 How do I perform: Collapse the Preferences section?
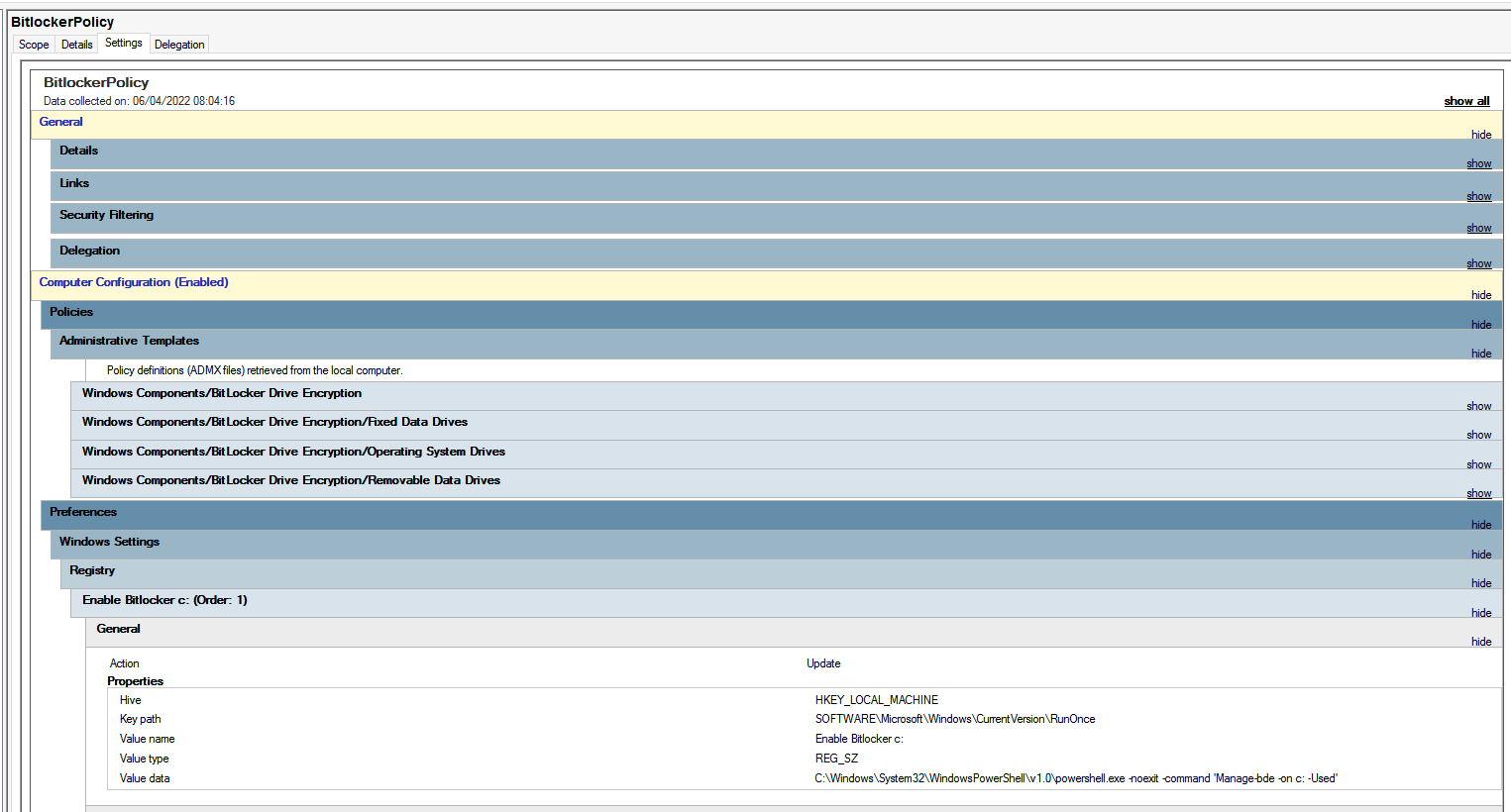click(1480, 524)
